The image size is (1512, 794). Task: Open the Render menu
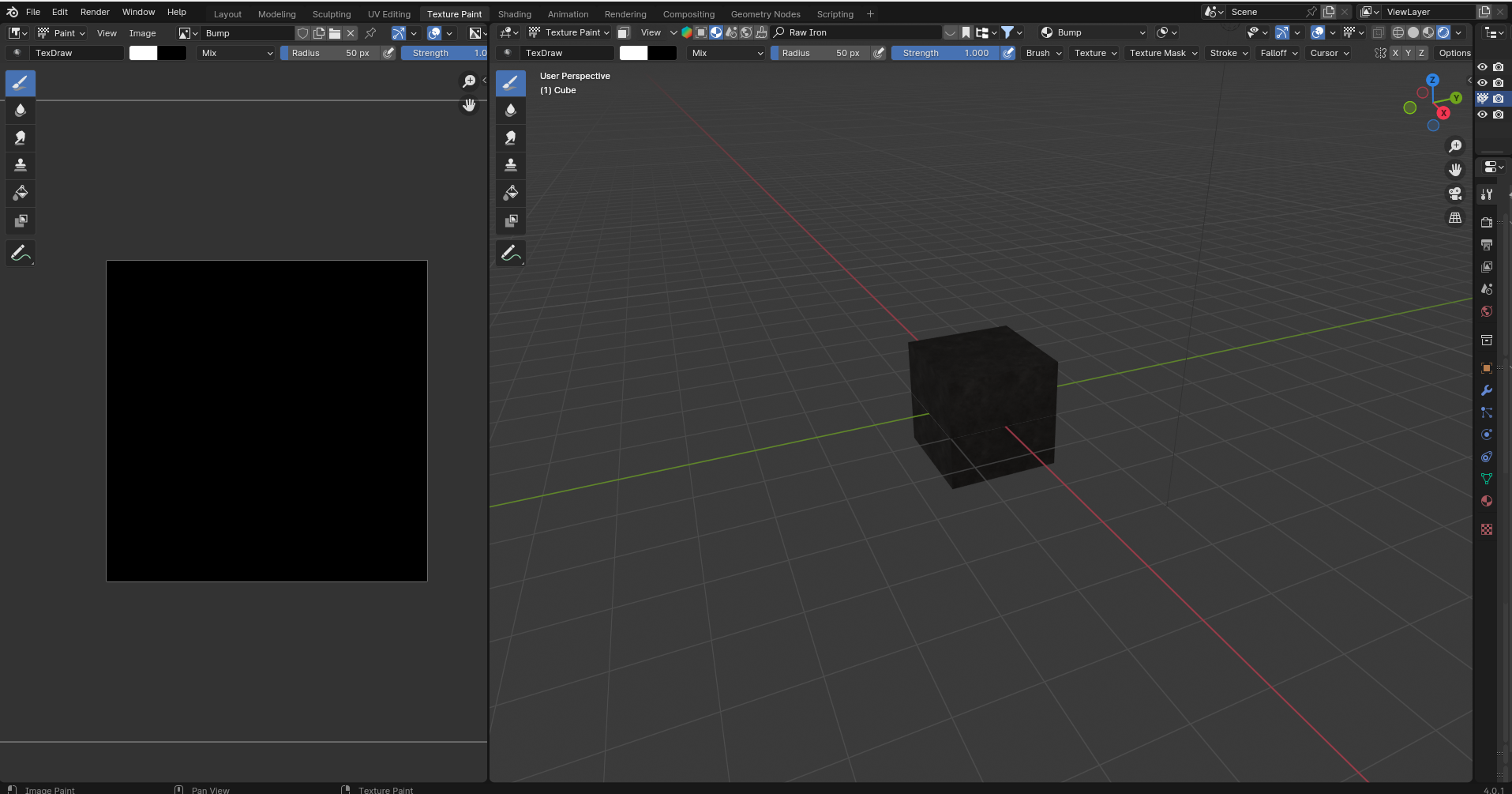pos(95,12)
